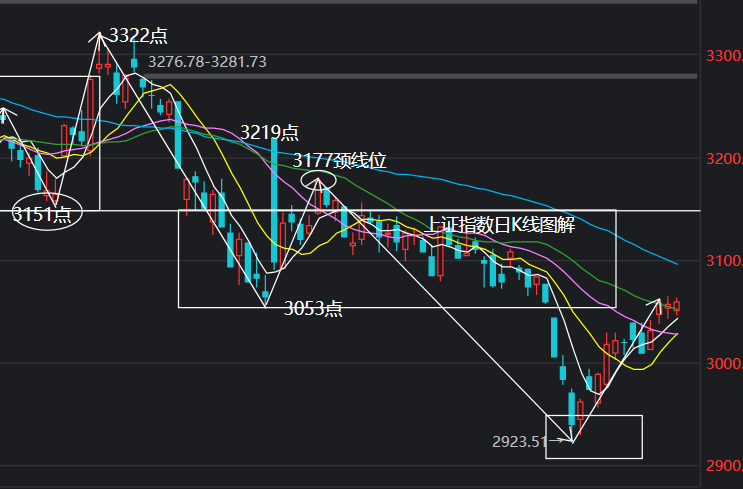743x489 pixels.
Task: Select the 3053点 bottom label
Action: [313, 309]
